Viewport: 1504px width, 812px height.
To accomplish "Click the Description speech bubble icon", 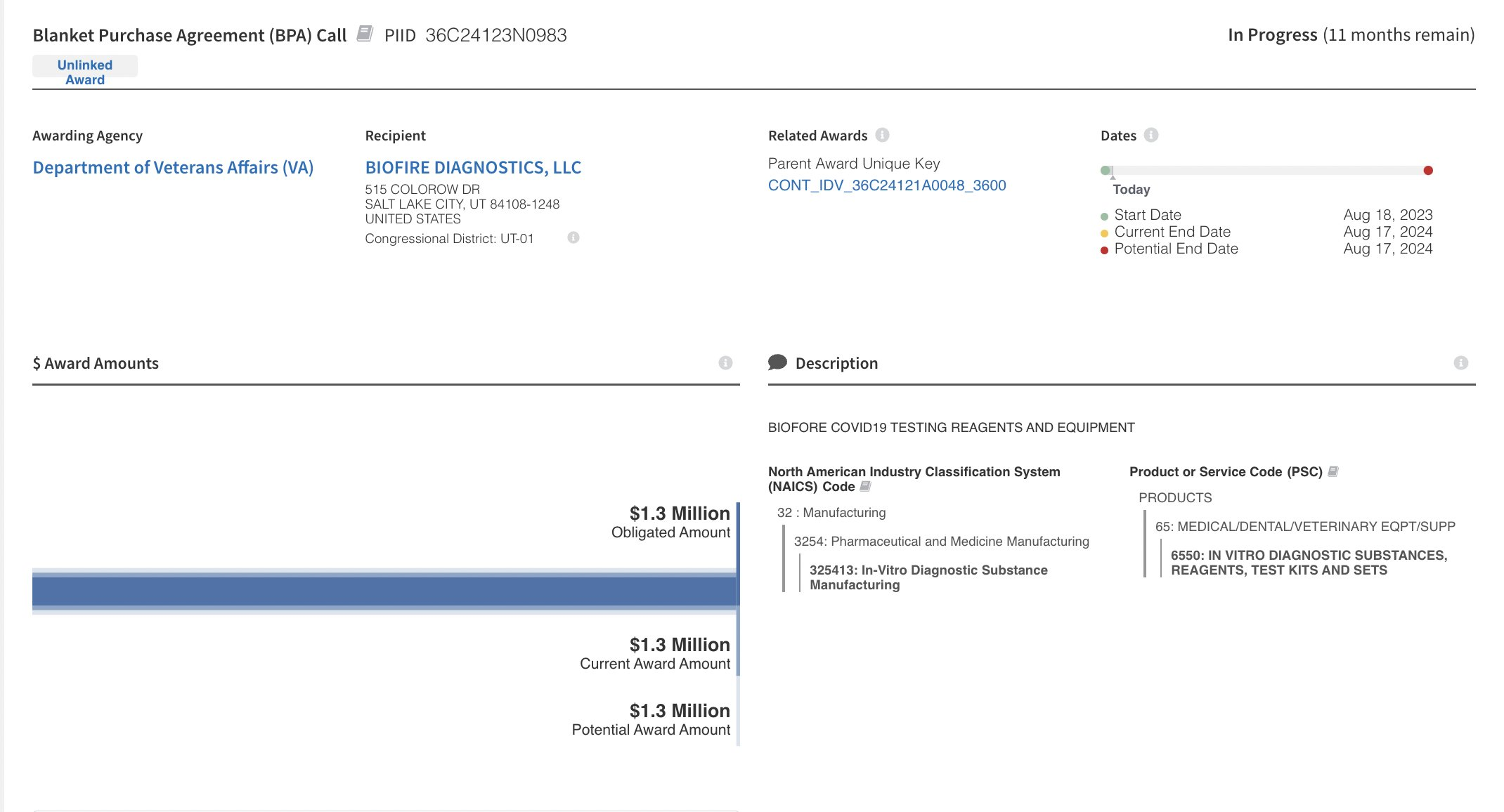I will pos(777,362).
